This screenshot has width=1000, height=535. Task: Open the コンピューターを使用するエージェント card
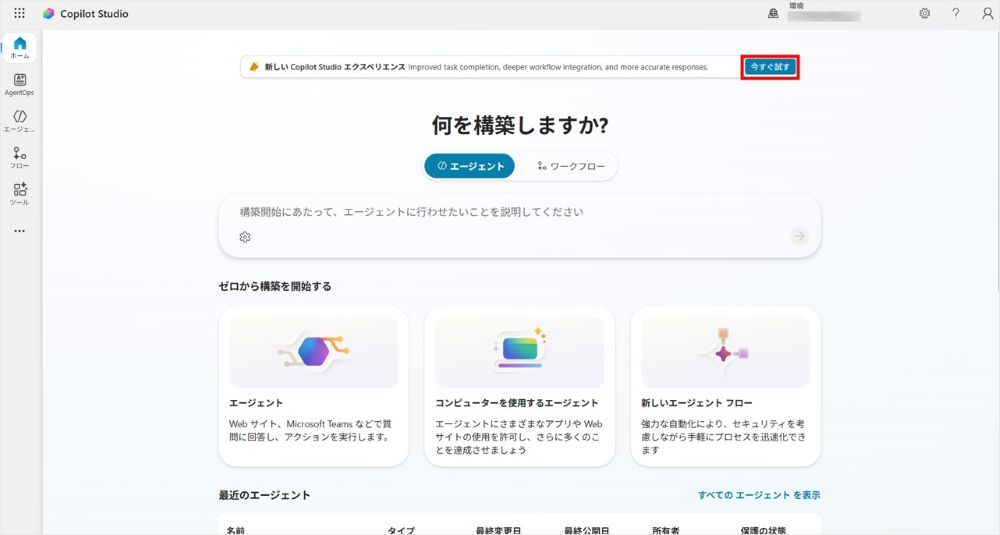(x=519, y=387)
